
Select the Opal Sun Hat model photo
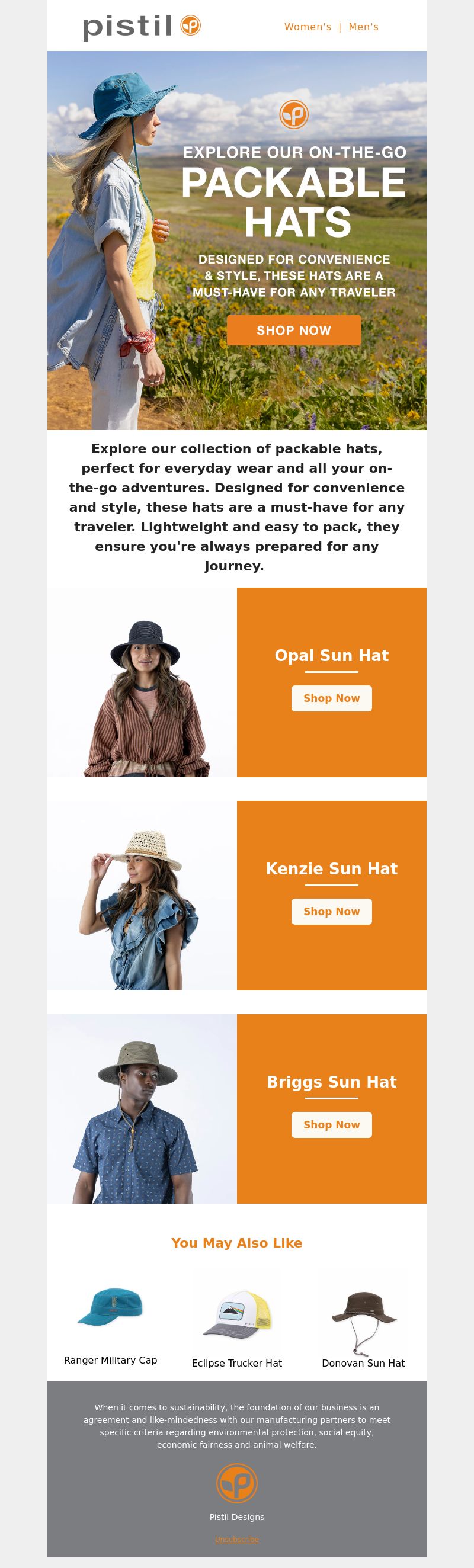[x=142, y=682]
